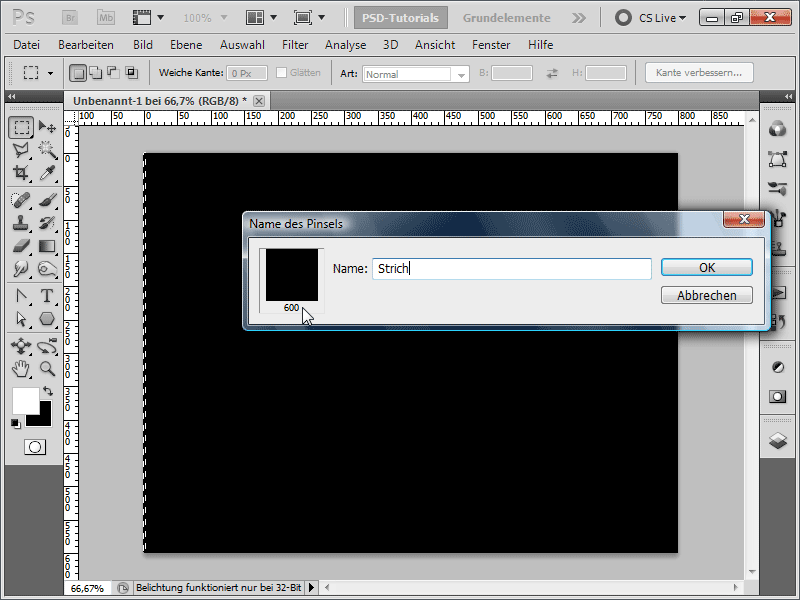This screenshot has height=600, width=800.
Task: Click the Kante verbessern button
Action: tap(699, 72)
